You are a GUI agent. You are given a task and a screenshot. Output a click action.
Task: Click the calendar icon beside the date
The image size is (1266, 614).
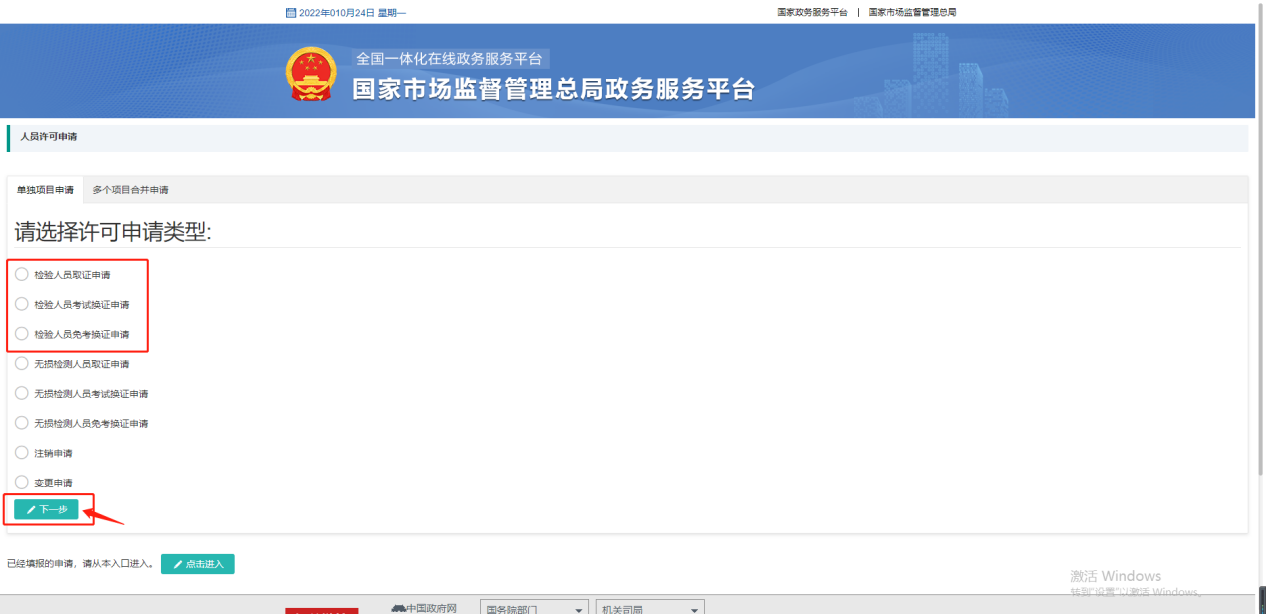(291, 13)
